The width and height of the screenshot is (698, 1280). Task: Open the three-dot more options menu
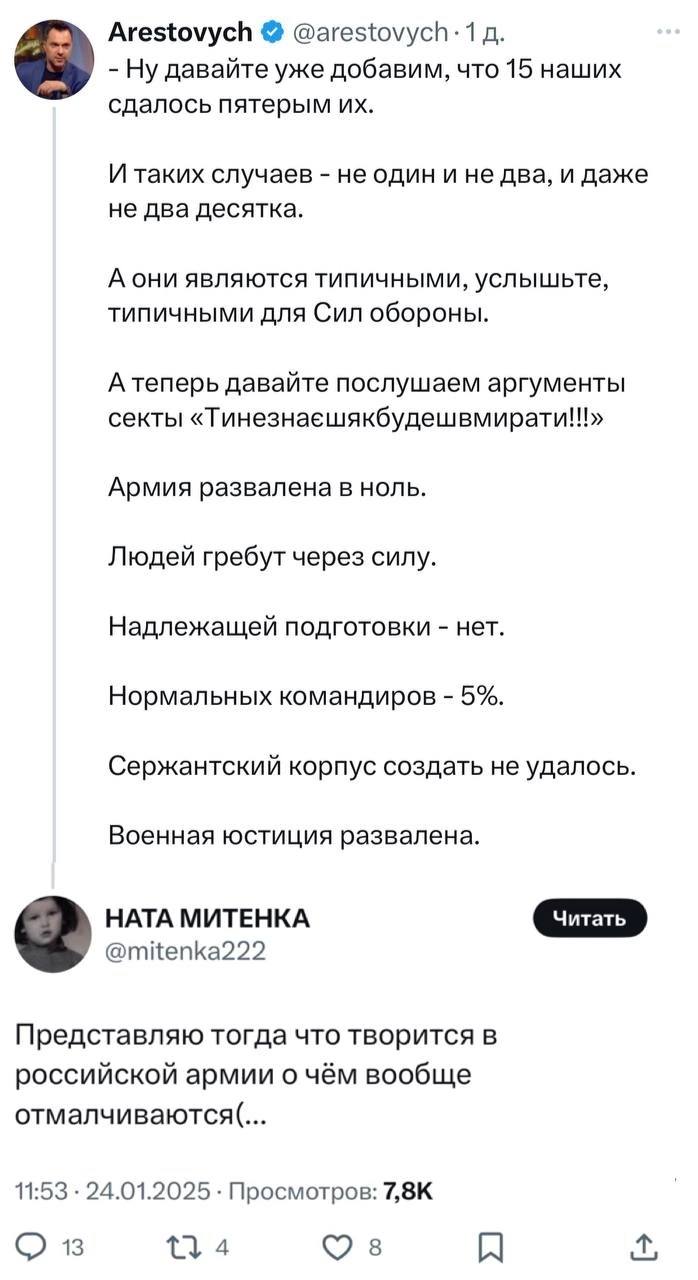coord(667,32)
